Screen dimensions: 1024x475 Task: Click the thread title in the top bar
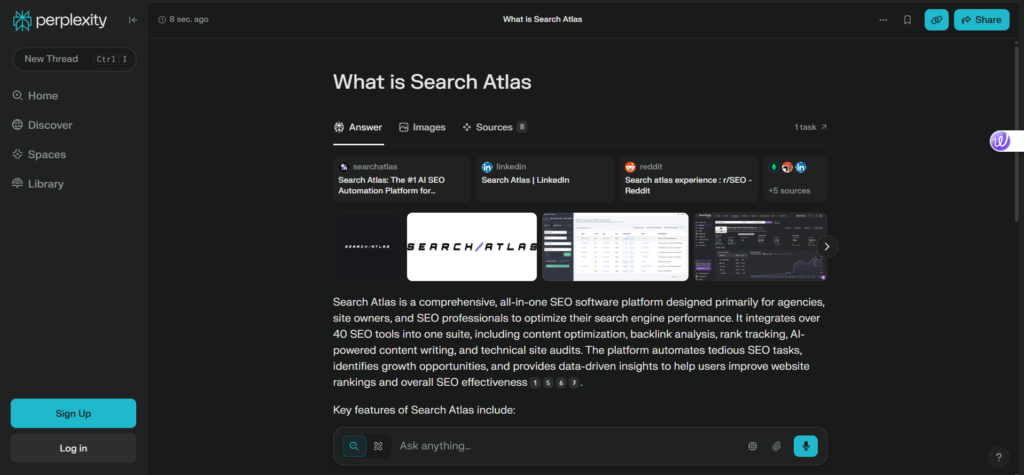point(542,20)
